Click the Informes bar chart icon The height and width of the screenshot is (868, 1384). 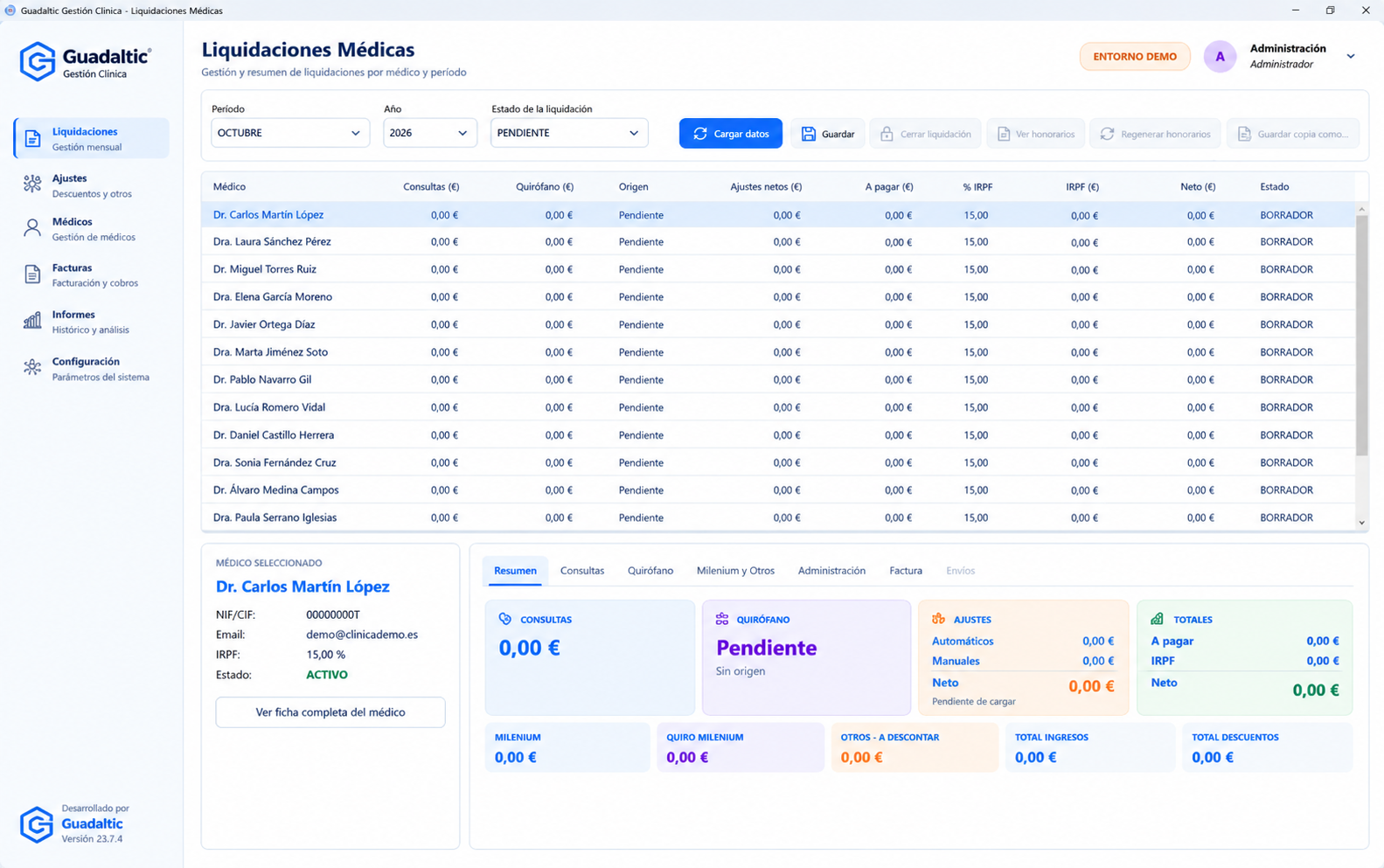(32, 321)
